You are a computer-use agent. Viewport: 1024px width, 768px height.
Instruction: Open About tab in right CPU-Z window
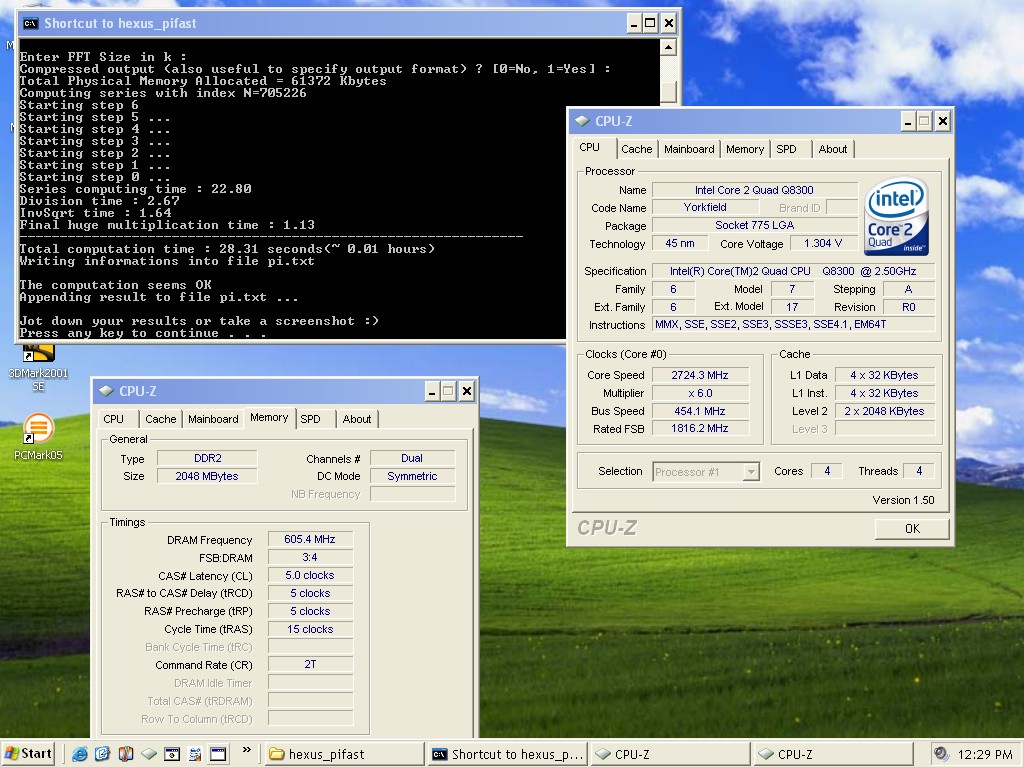833,149
